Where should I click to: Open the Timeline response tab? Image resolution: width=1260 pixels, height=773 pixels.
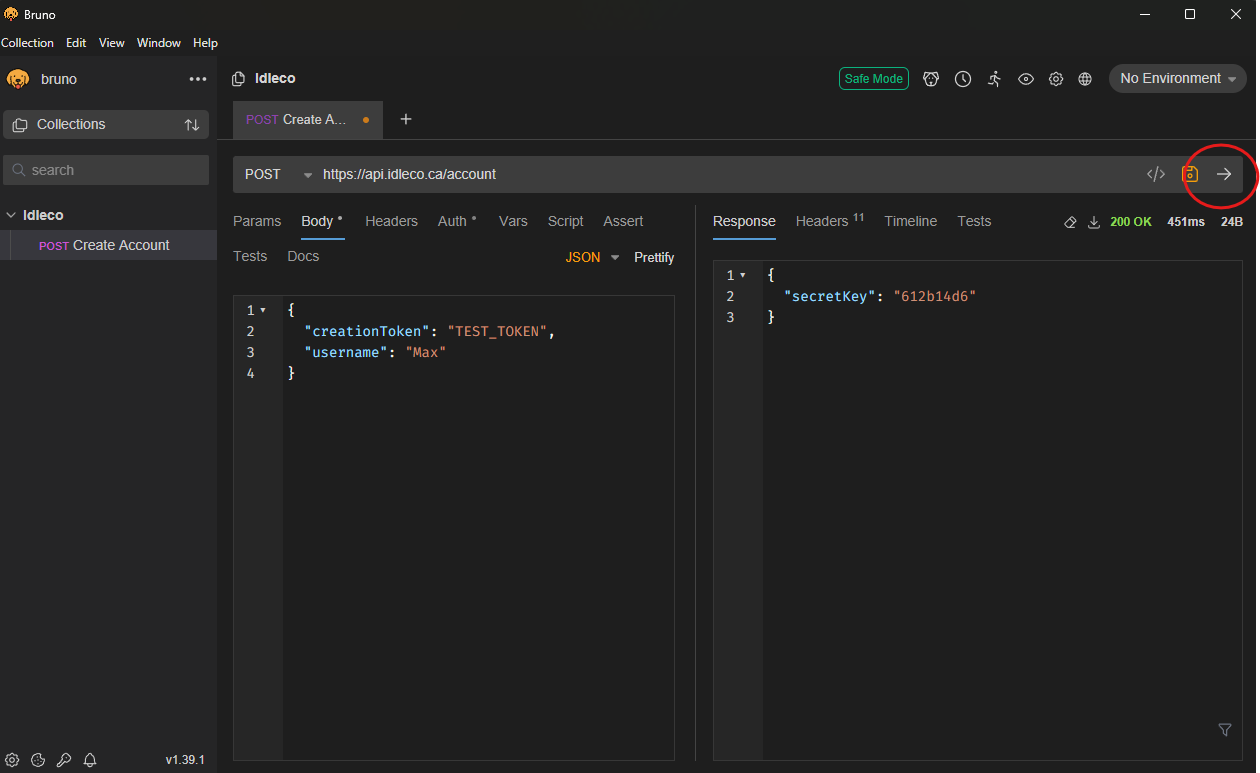pyautogui.click(x=910, y=221)
